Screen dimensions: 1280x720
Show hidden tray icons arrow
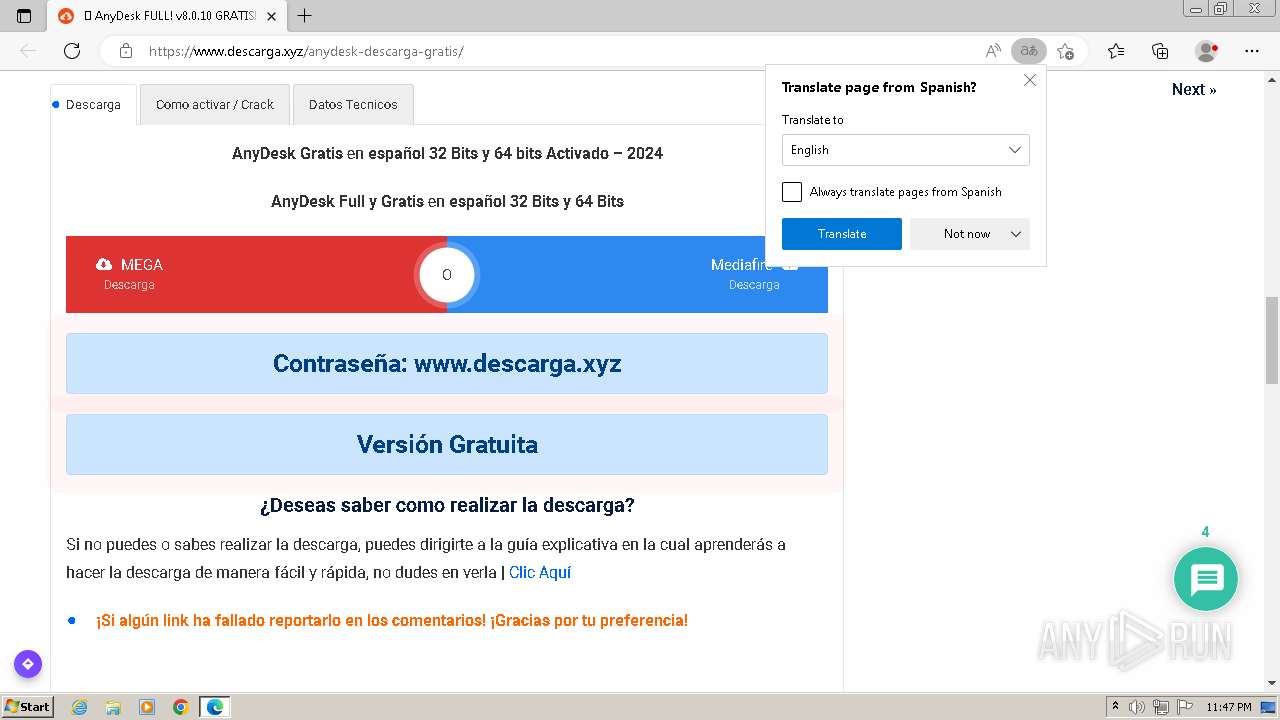[1115, 707]
